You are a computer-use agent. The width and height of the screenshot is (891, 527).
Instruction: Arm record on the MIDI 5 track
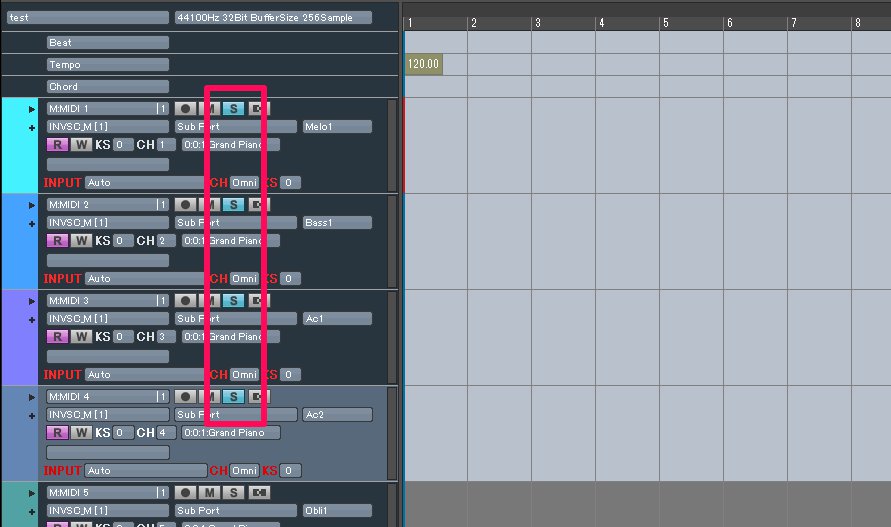pos(185,492)
